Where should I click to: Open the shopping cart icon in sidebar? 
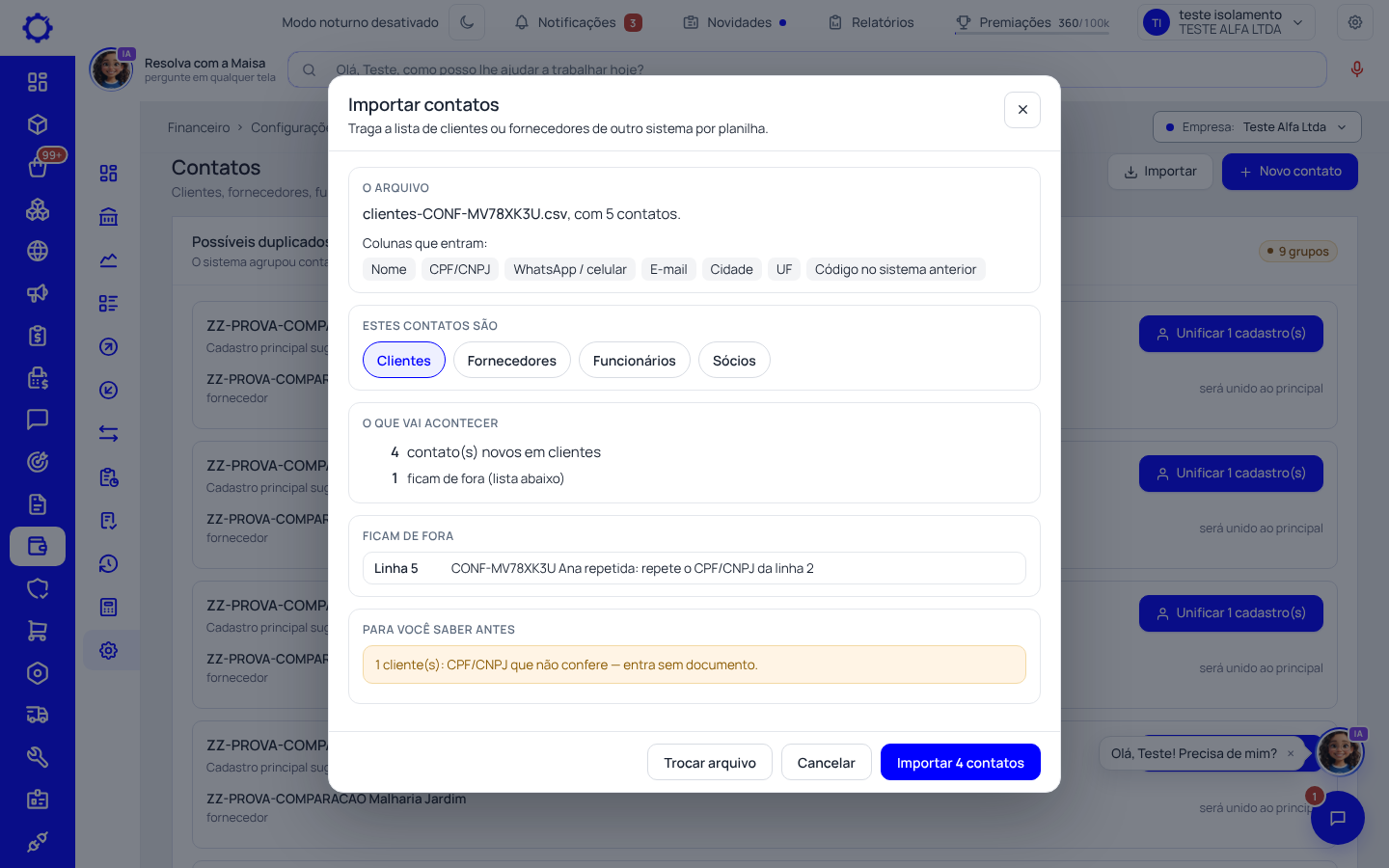pos(38,631)
